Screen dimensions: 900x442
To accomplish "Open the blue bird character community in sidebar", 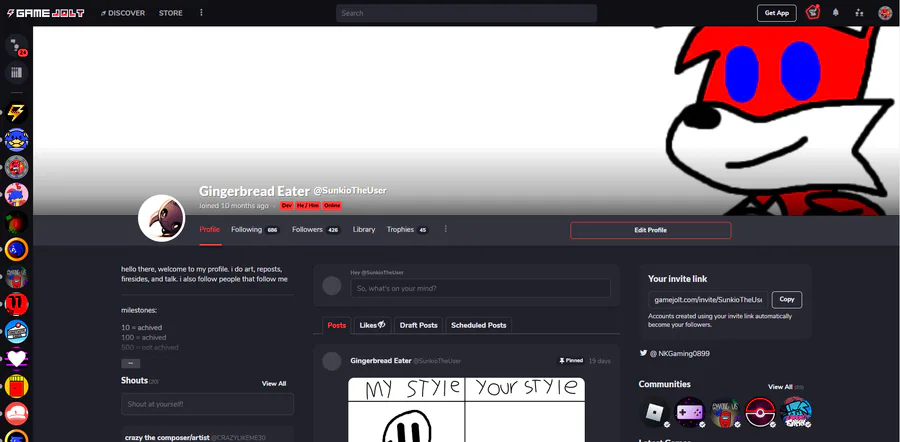I will pyautogui.click(x=16, y=139).
